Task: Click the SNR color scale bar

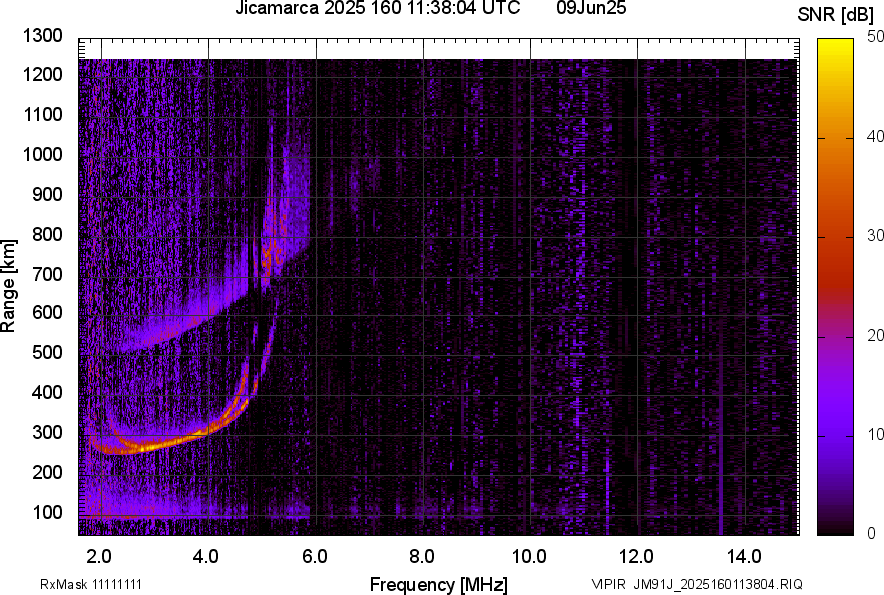Action: click(836, 287)
